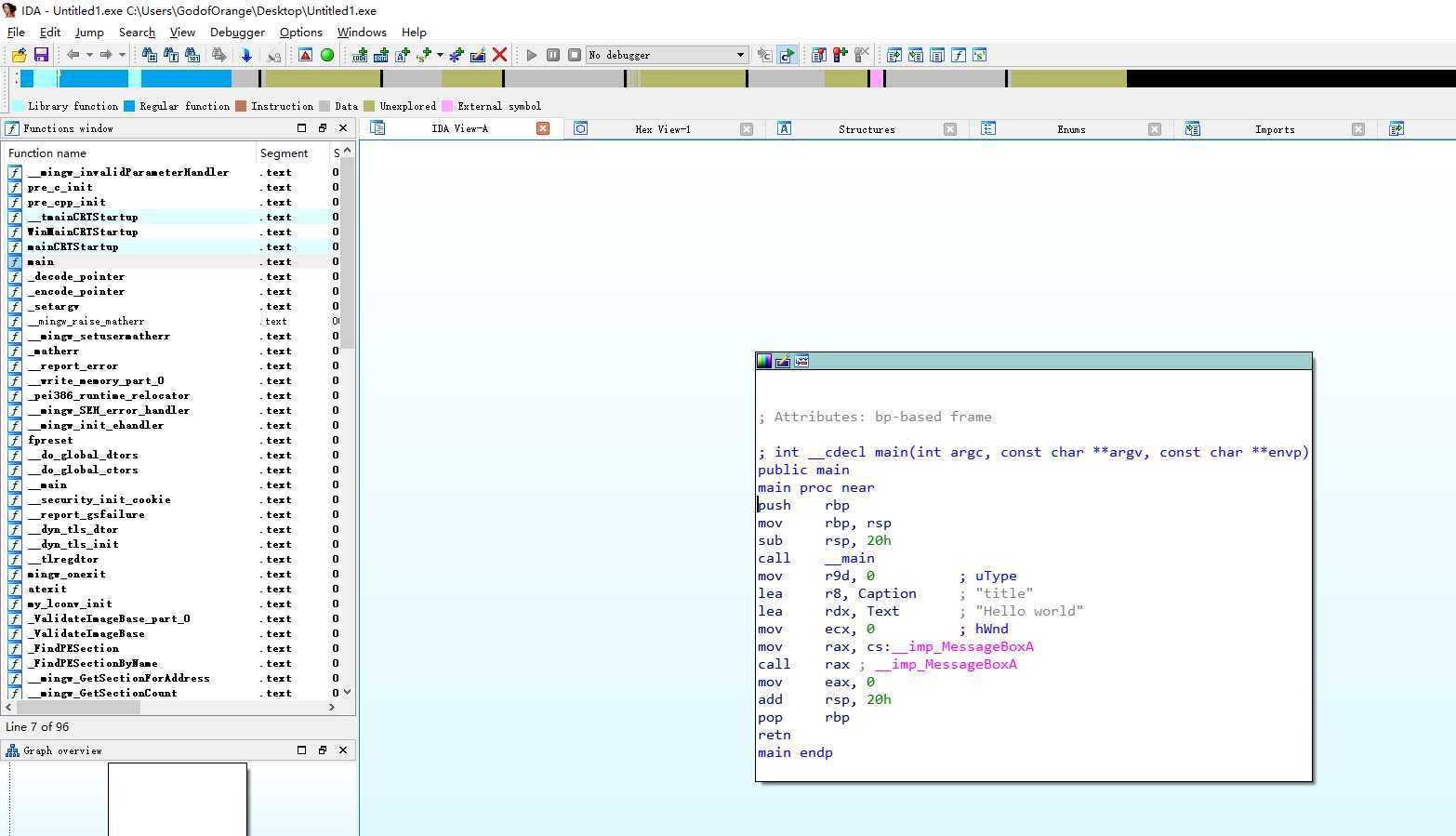Close the Functions window panel
The height and width of the screenshot is (836, 1456).
coord(343,128)
